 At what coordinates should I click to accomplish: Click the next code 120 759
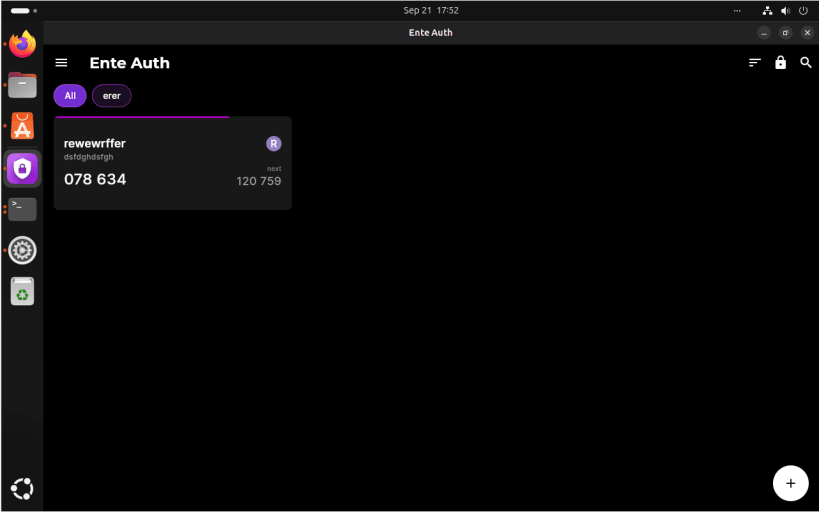point(259,181)
